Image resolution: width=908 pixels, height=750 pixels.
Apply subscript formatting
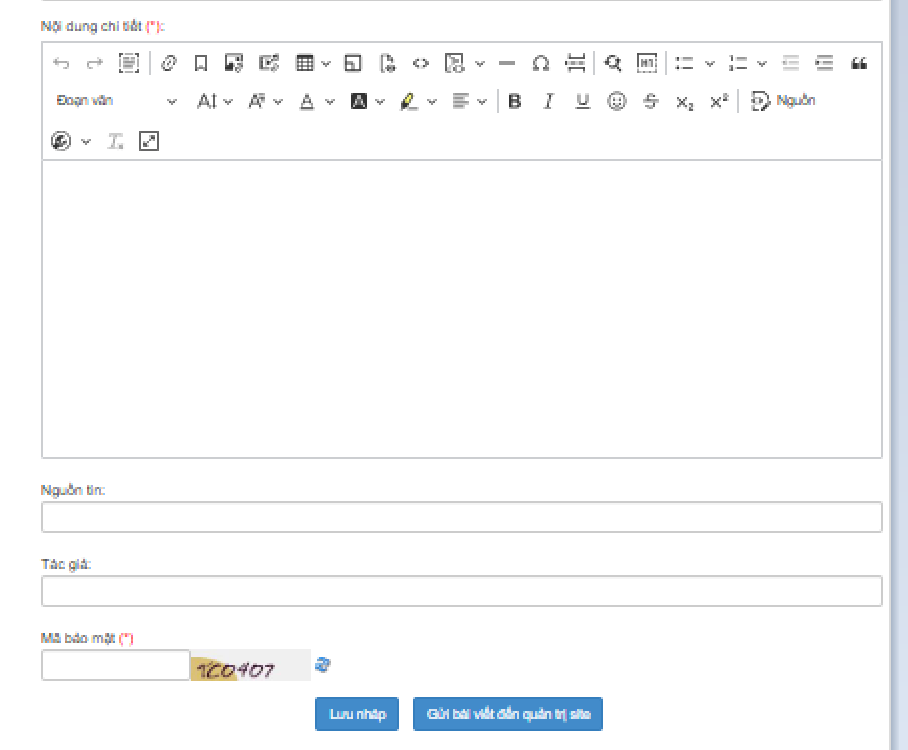(x=684, y=101)
